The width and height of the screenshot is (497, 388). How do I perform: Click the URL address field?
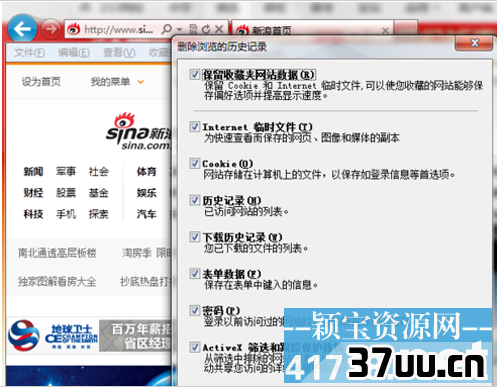coord(118,30)
